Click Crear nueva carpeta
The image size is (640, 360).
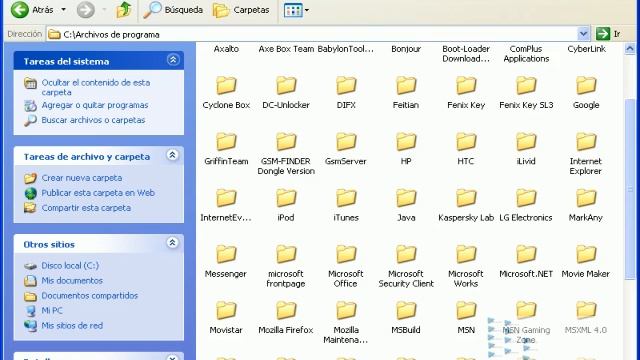73,178
